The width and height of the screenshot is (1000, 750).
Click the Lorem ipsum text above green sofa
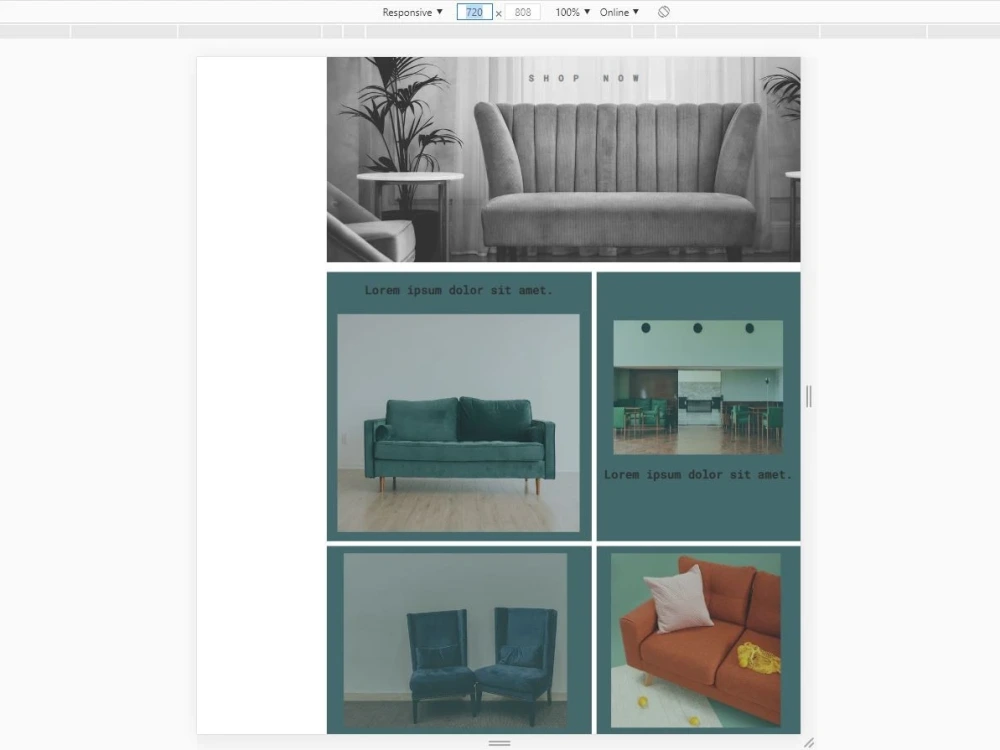point(459,291)
